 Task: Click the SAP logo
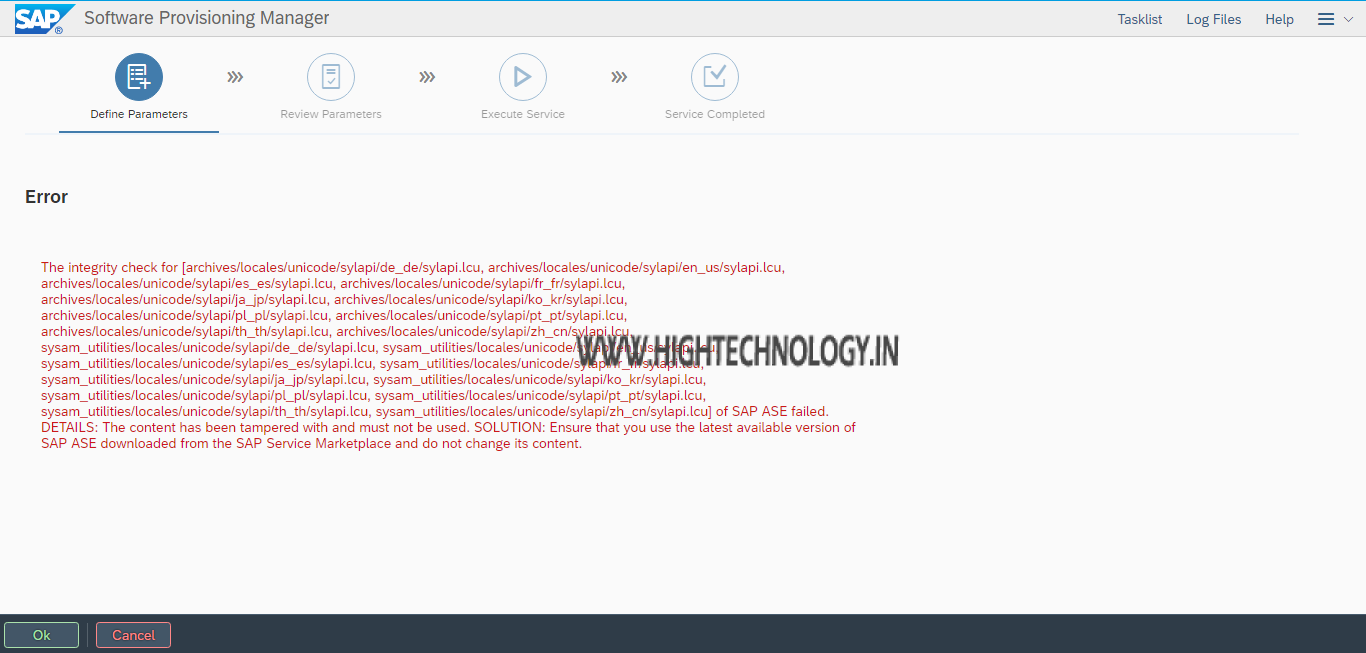pos(44,19)
